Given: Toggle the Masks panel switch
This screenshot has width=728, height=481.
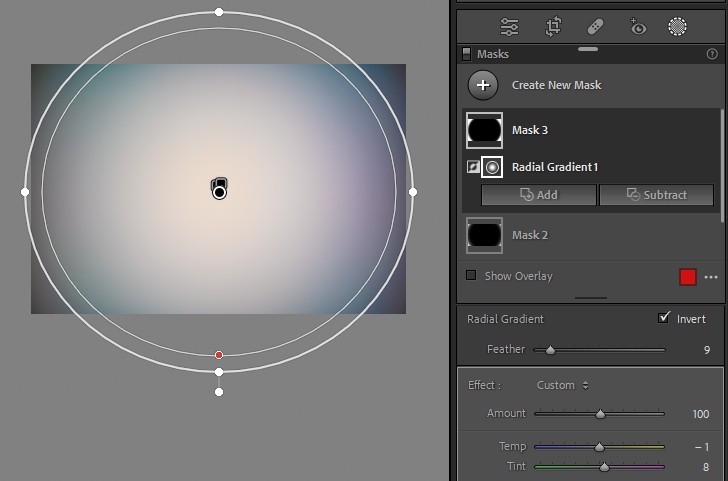Looking at the screenshot, I should (x=467, y=54).
